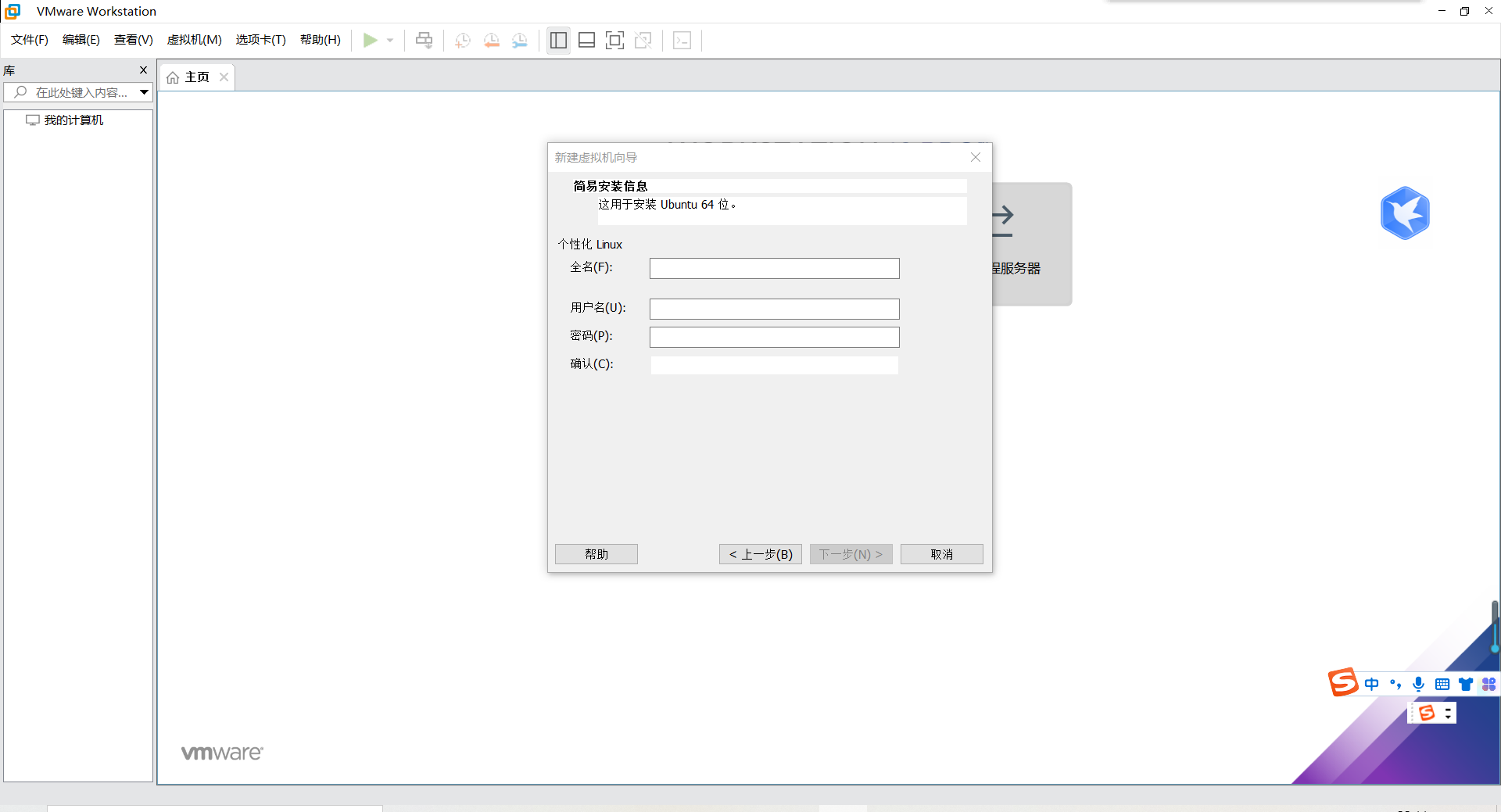Click the 用户名(U) input field
The height and width of the screenshot is (812, 1501).
pos(775,309)
